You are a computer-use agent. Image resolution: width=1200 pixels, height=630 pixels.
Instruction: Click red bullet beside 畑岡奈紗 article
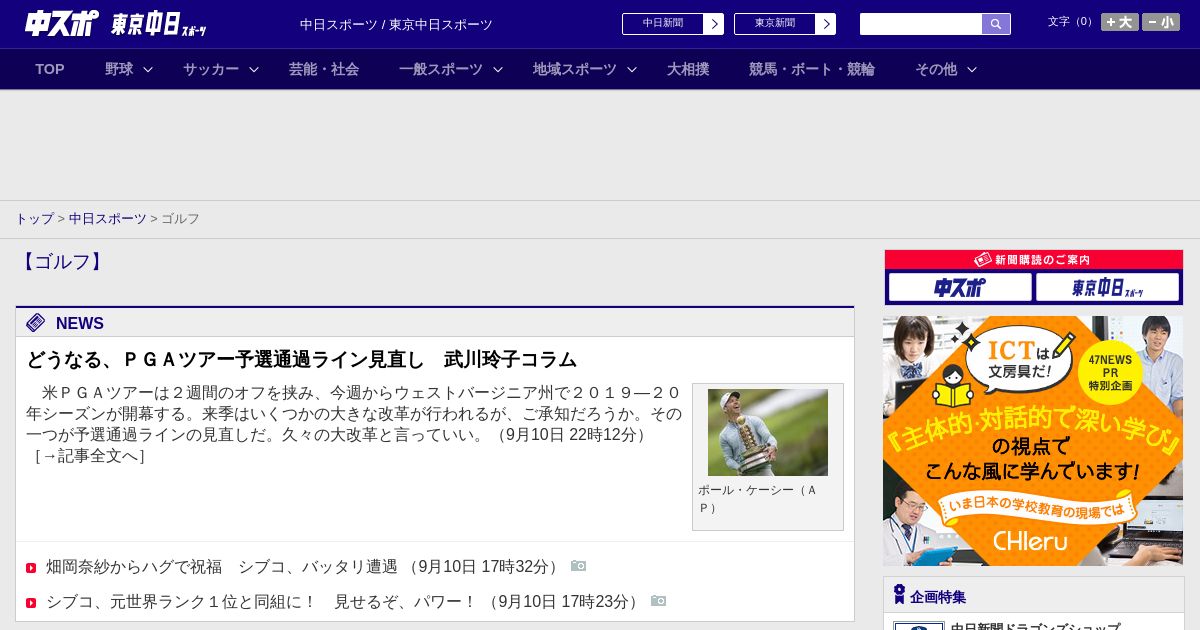[x=31, y=568]
